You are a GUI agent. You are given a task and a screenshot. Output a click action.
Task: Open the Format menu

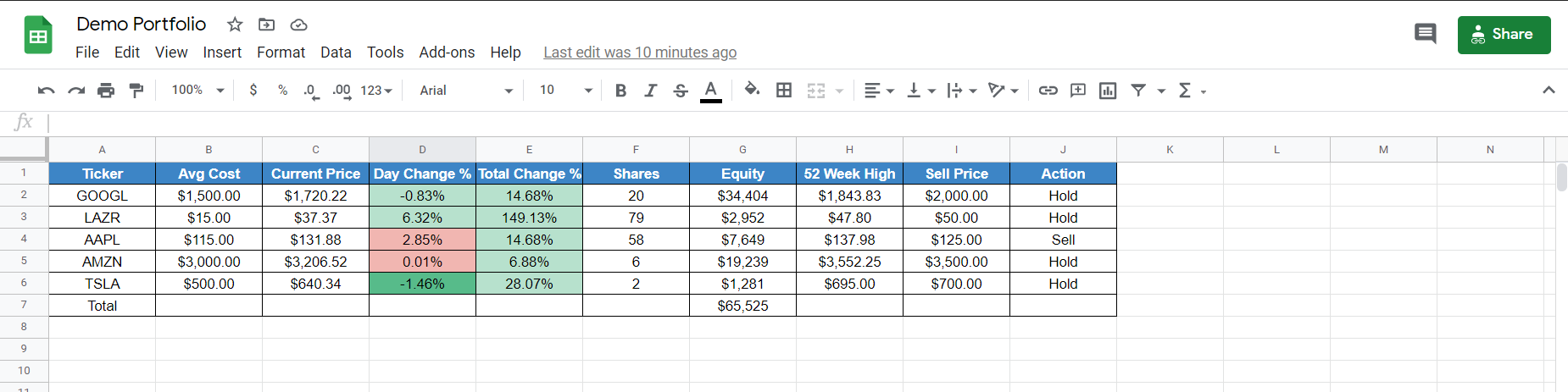(281, 52)
